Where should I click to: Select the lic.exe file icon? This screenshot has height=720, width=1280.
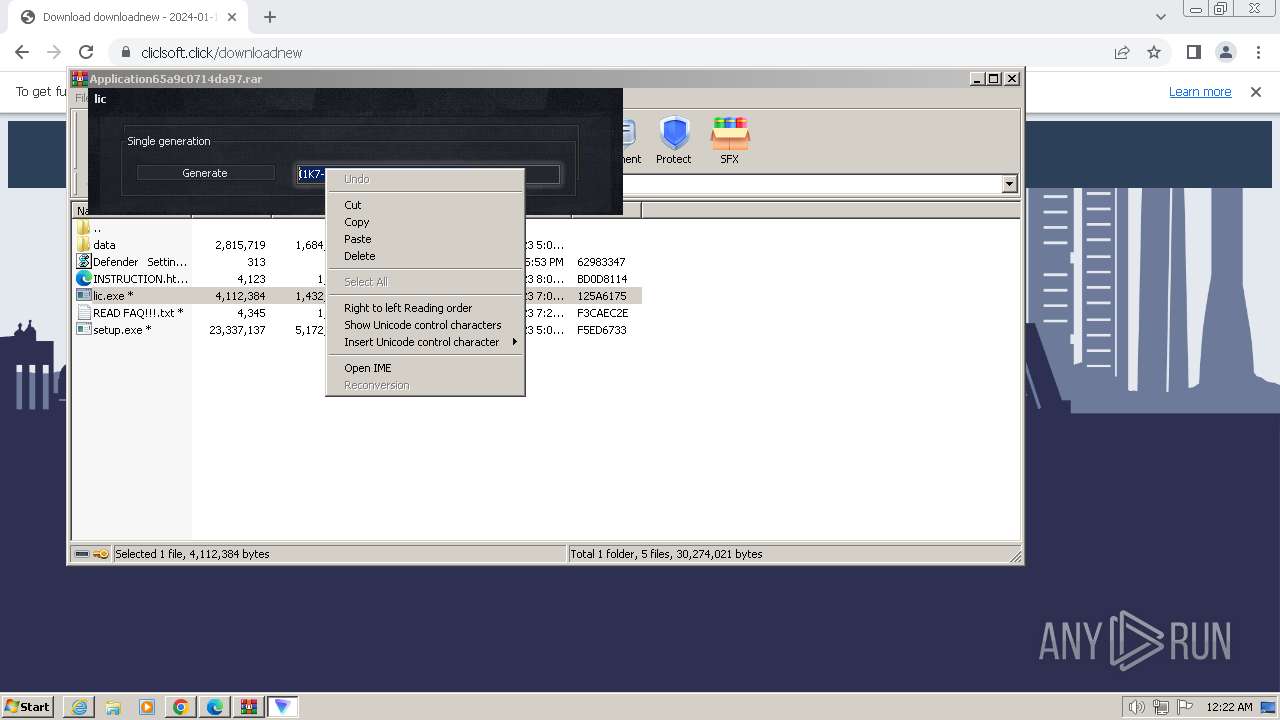(84, 296)
